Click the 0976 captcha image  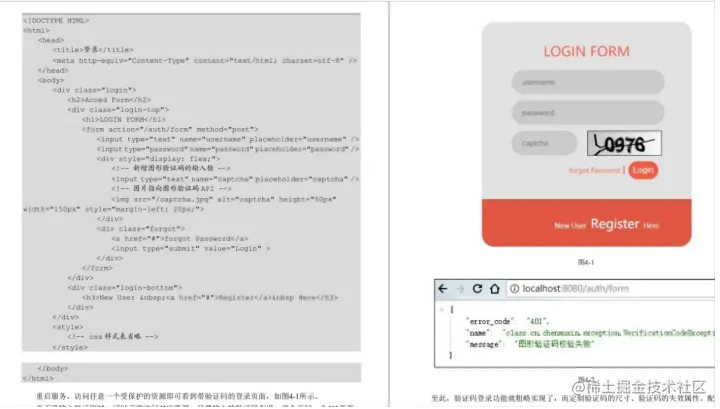(624, 143)
